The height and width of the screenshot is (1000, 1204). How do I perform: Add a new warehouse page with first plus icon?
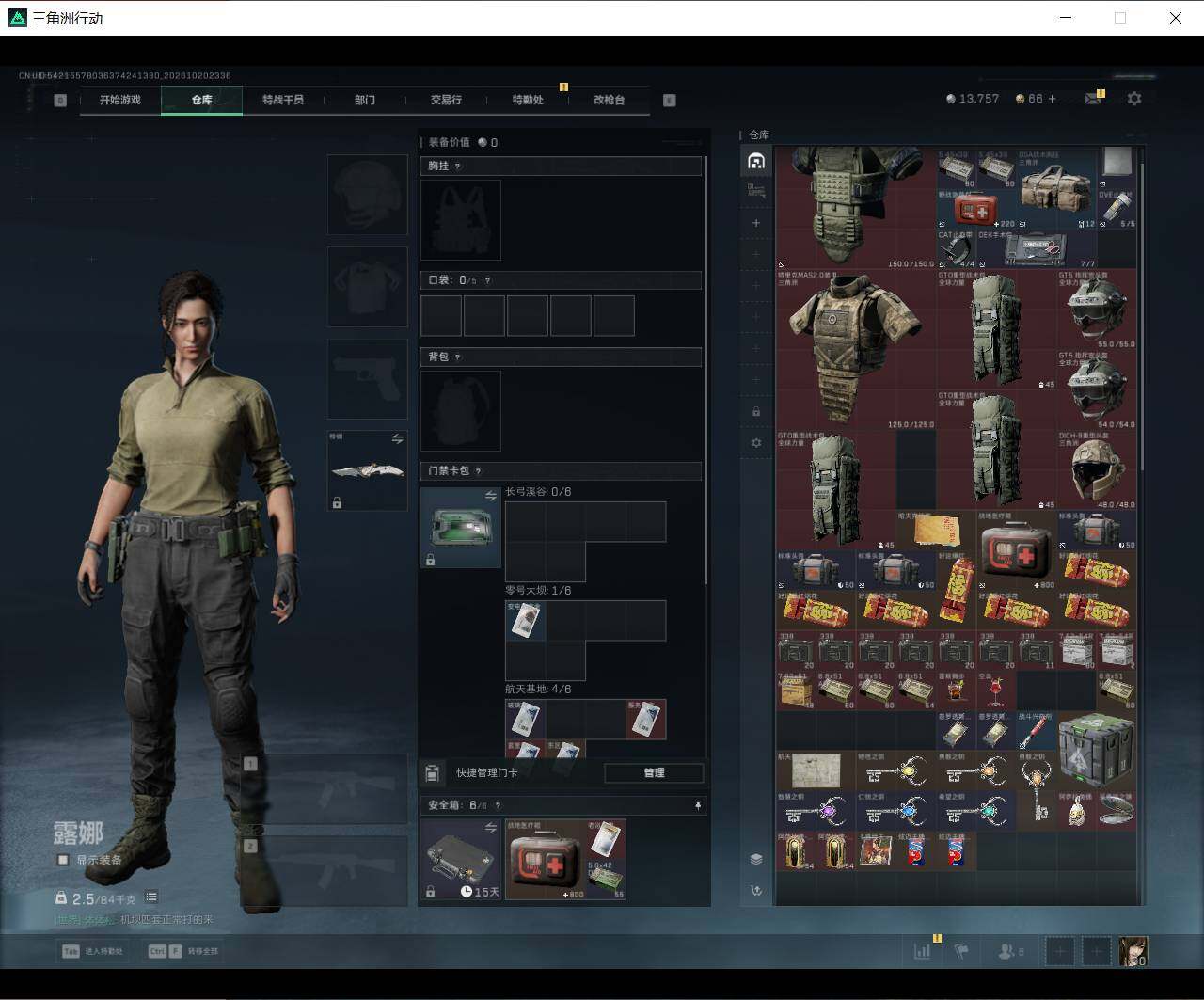click(x=756, y=223)
